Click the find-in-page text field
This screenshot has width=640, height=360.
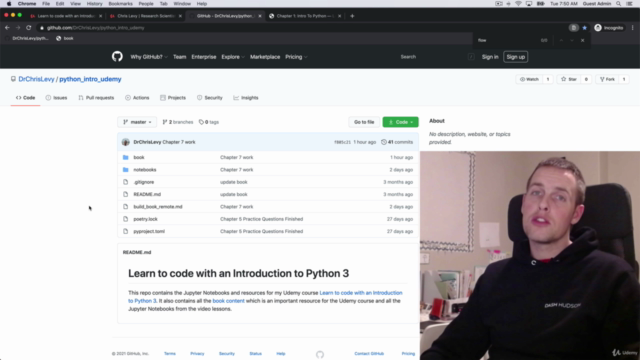[506, 40]
